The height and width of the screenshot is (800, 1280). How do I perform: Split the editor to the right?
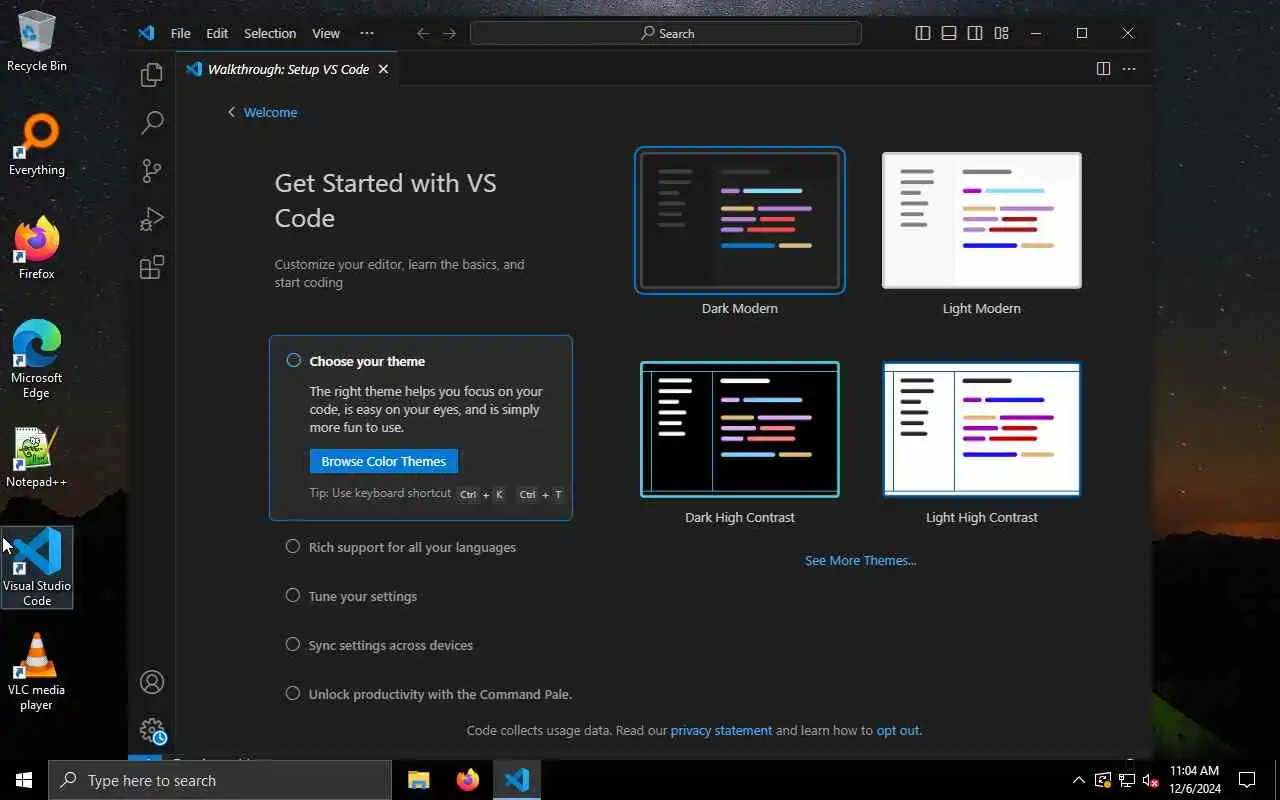pyautogui.click(x=1103, y=69)
